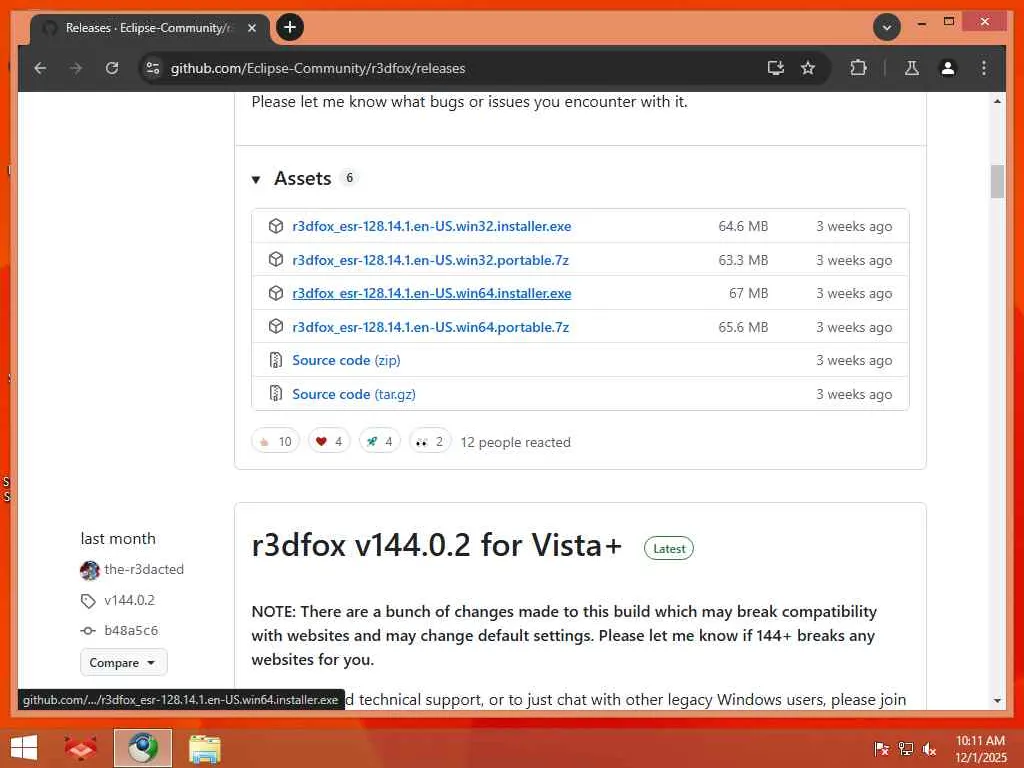Open the network tray icon
This screenshot has width=1024, height=768.
coord(906,748)
